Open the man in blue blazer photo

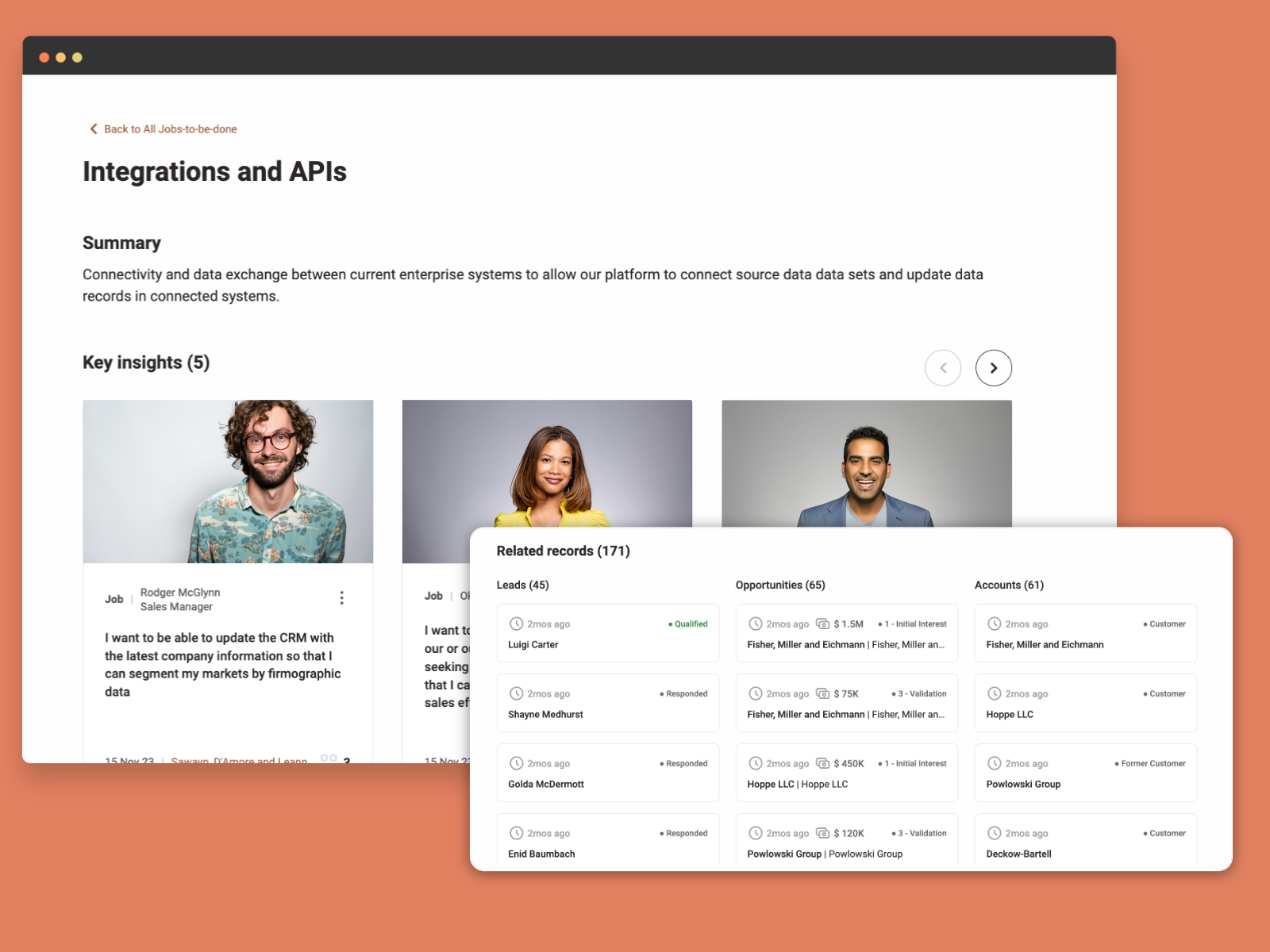point(867,464)
